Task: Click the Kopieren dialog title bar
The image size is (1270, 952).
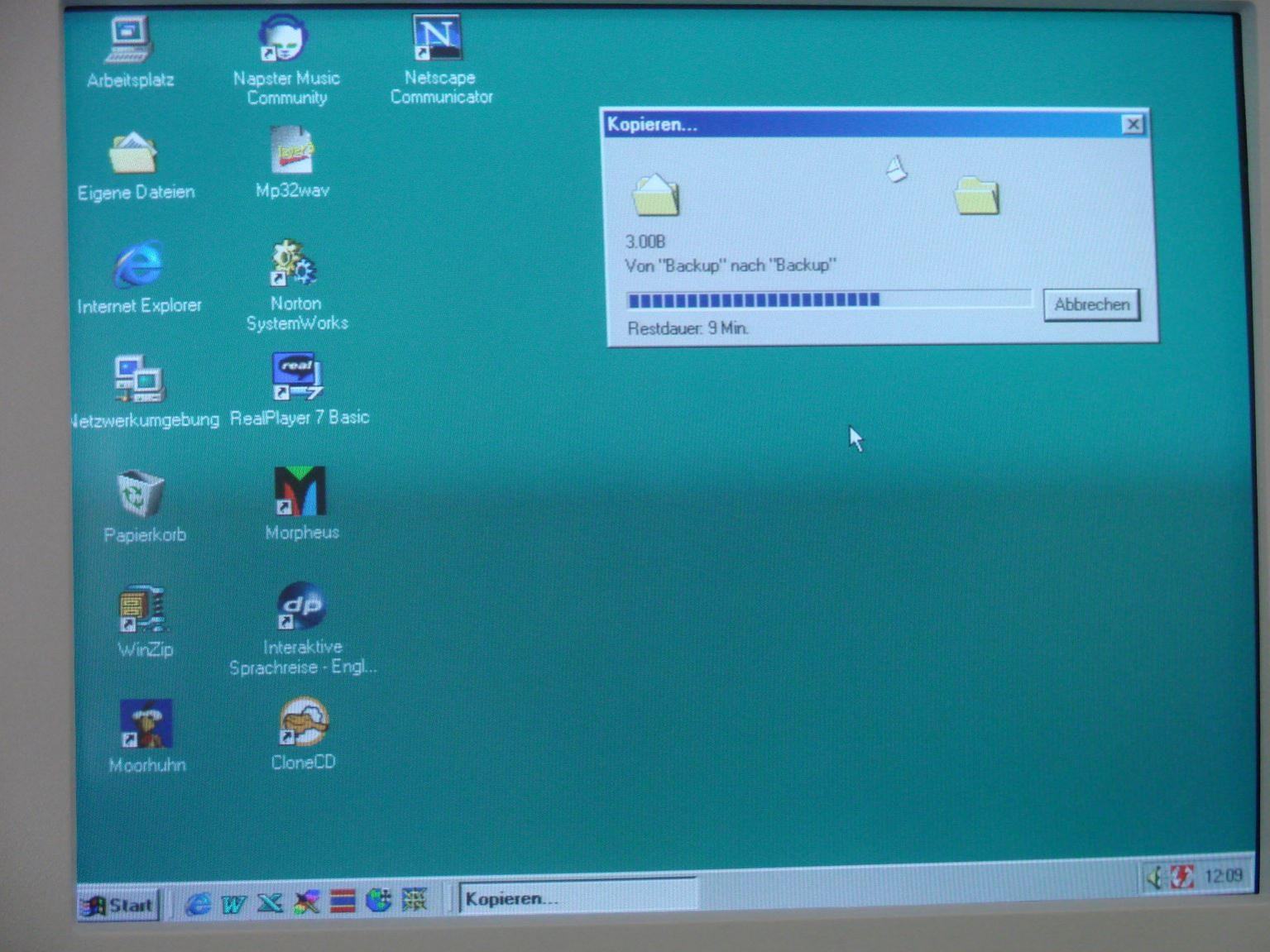Action: click(x=875, y=124)
